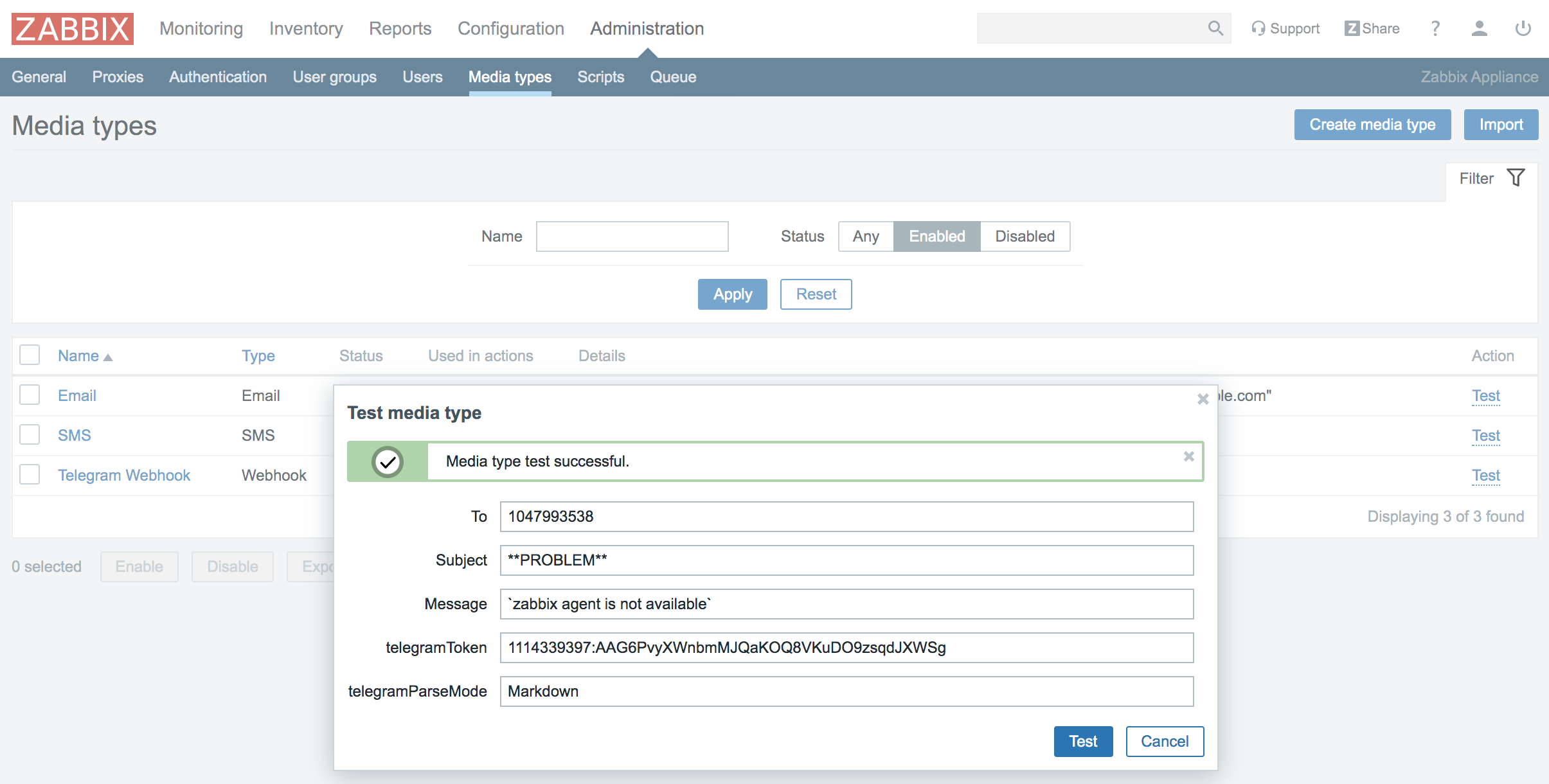
Task: Click the search magnifier icon
Action: (x=1215, y=28)
